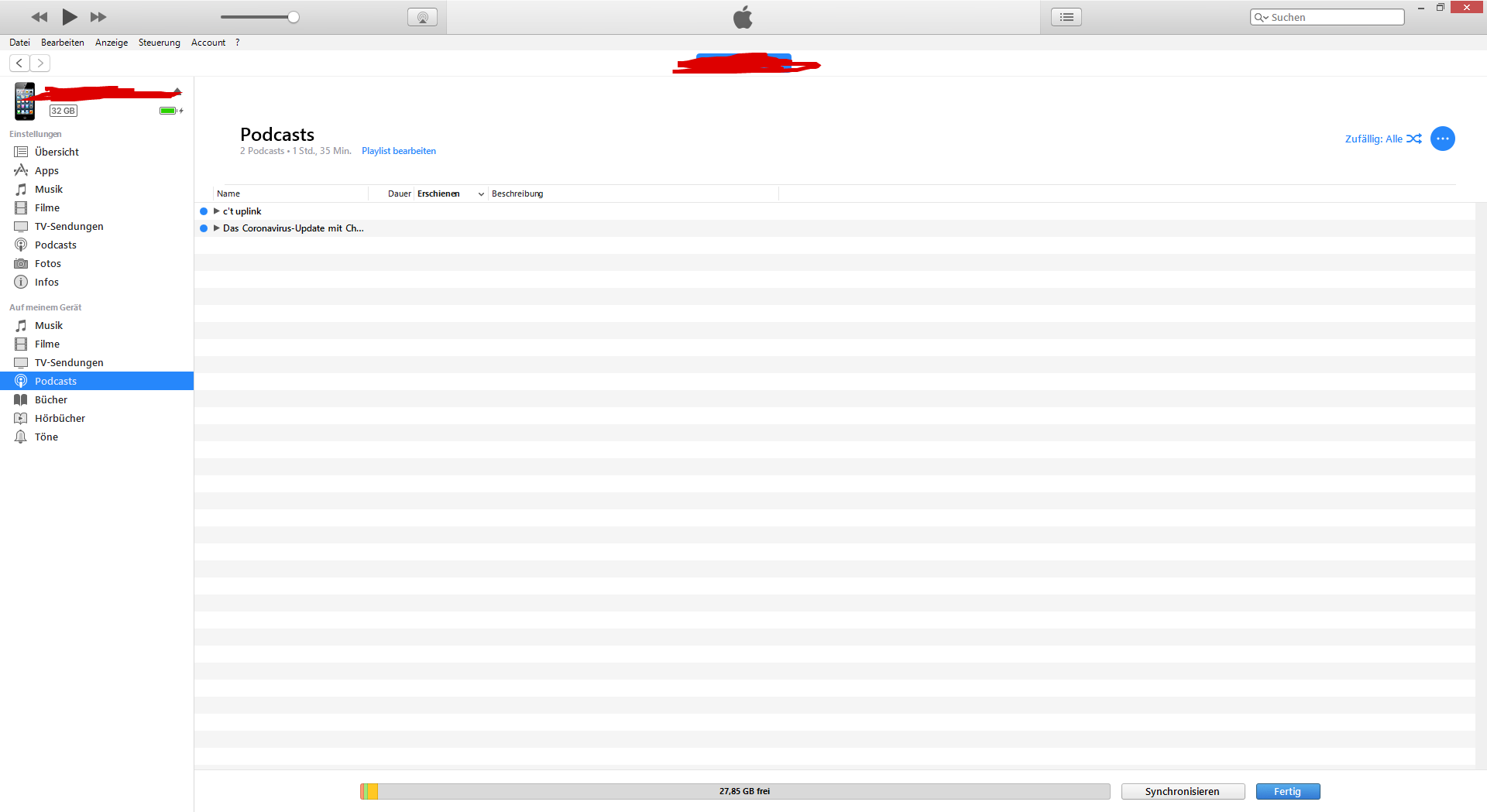The width and height of the screenshot is (1487, 812).
Task: Open the Account menu
Action: tap(208, 43)
